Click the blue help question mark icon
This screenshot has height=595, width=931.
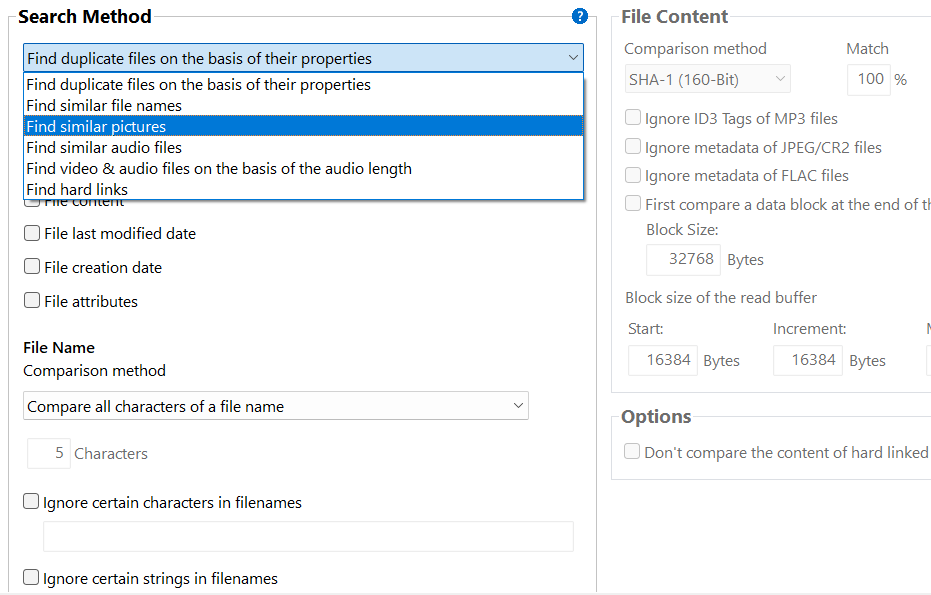pyautogui.click(x=579, y=16)
